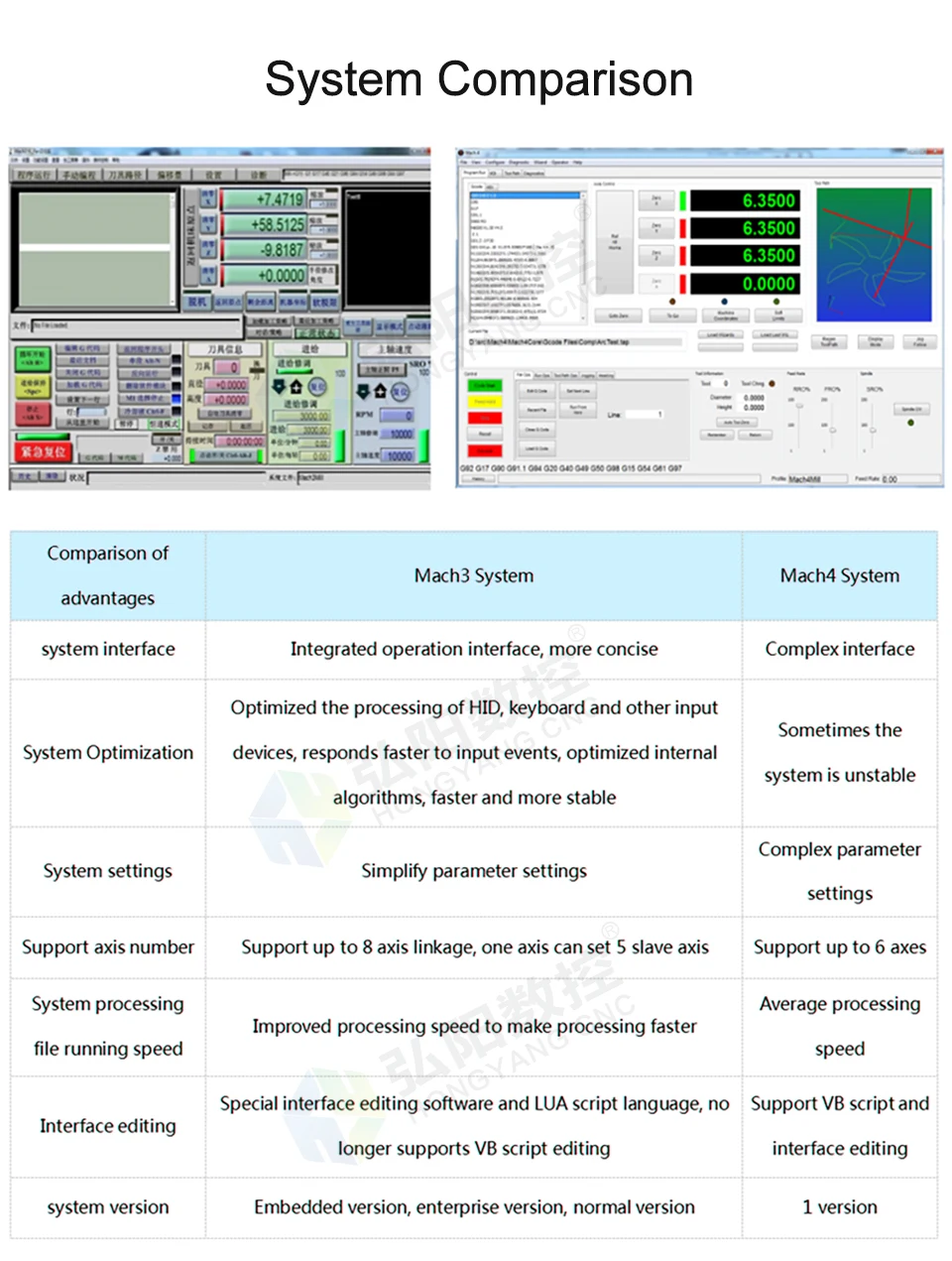Click the Line number field in Mach4
The height and width of the screenshot is (1261, 952).
[x=645, y=415]
